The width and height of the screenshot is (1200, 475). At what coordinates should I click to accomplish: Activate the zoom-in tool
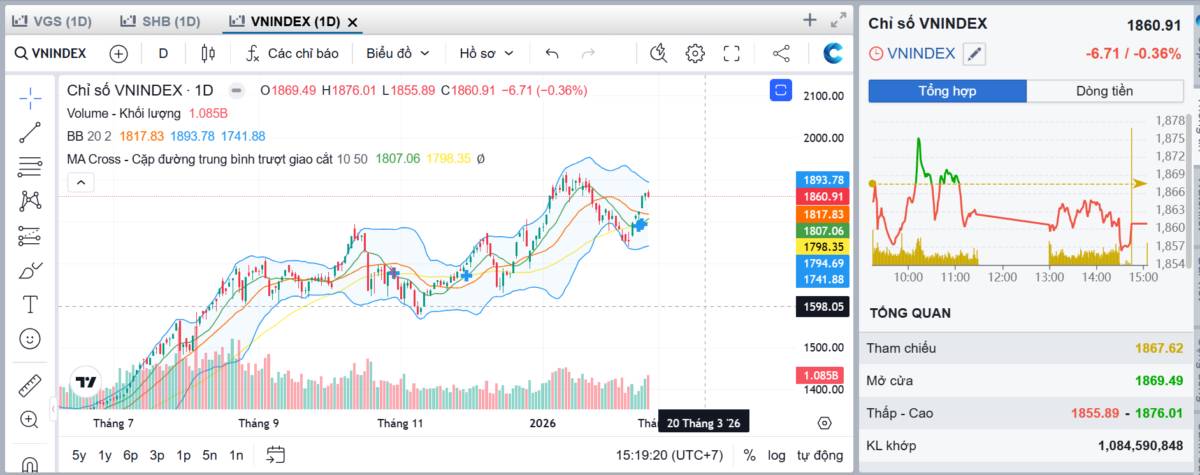30,419
